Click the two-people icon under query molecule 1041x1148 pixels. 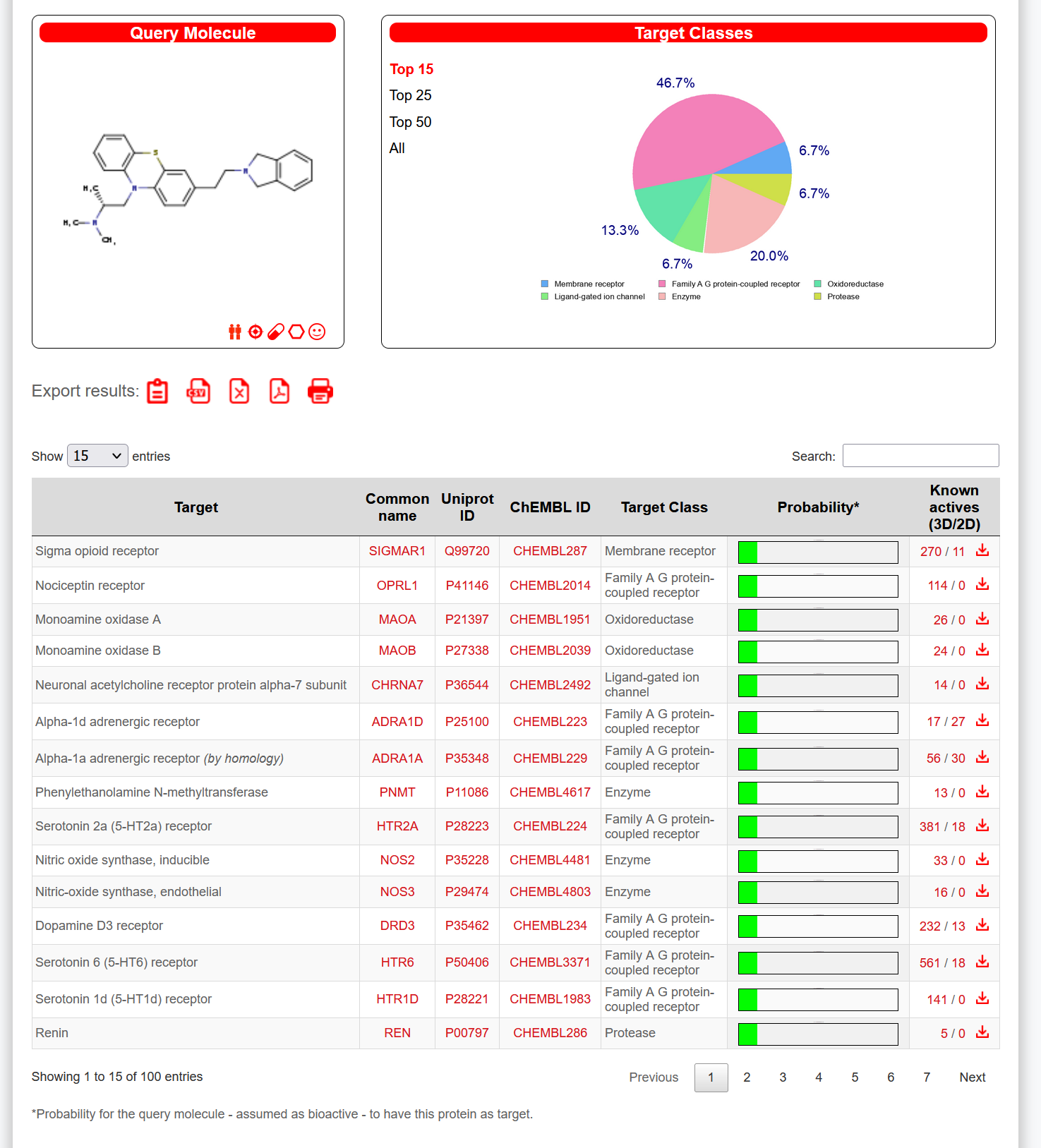pyautogui.click(x=235, y=332)
